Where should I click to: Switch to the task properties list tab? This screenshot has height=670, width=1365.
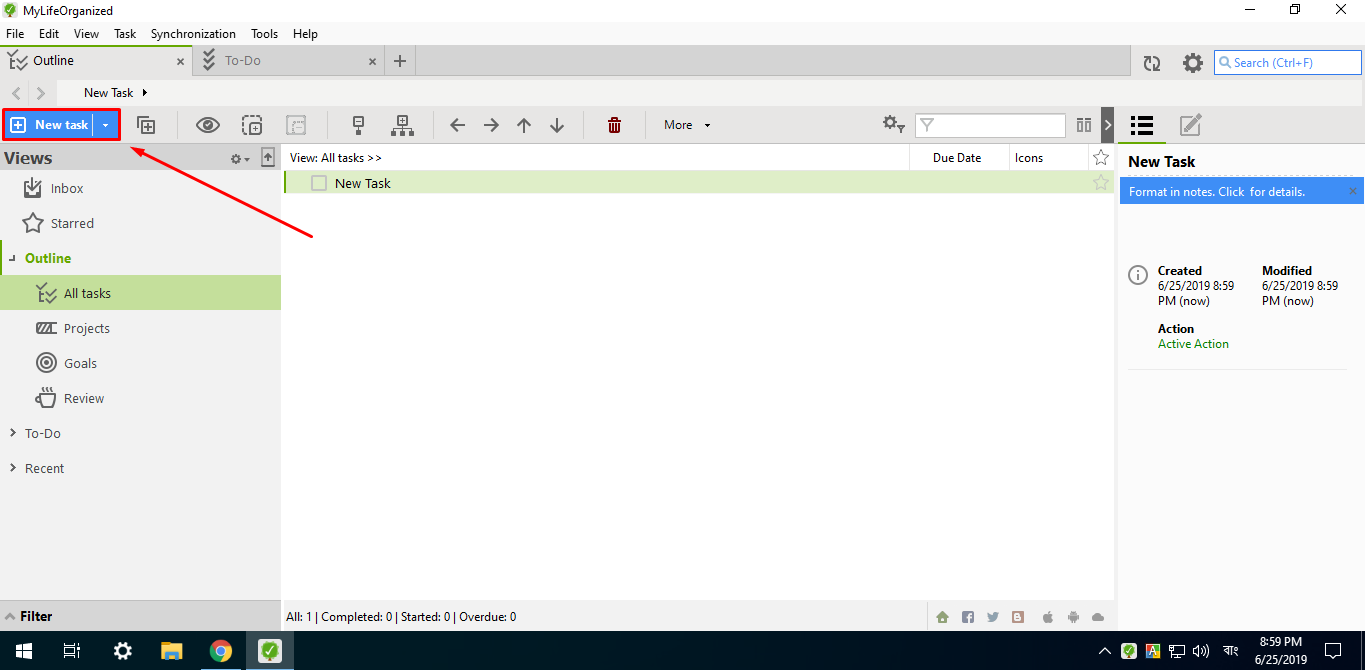coord(1142,125)
